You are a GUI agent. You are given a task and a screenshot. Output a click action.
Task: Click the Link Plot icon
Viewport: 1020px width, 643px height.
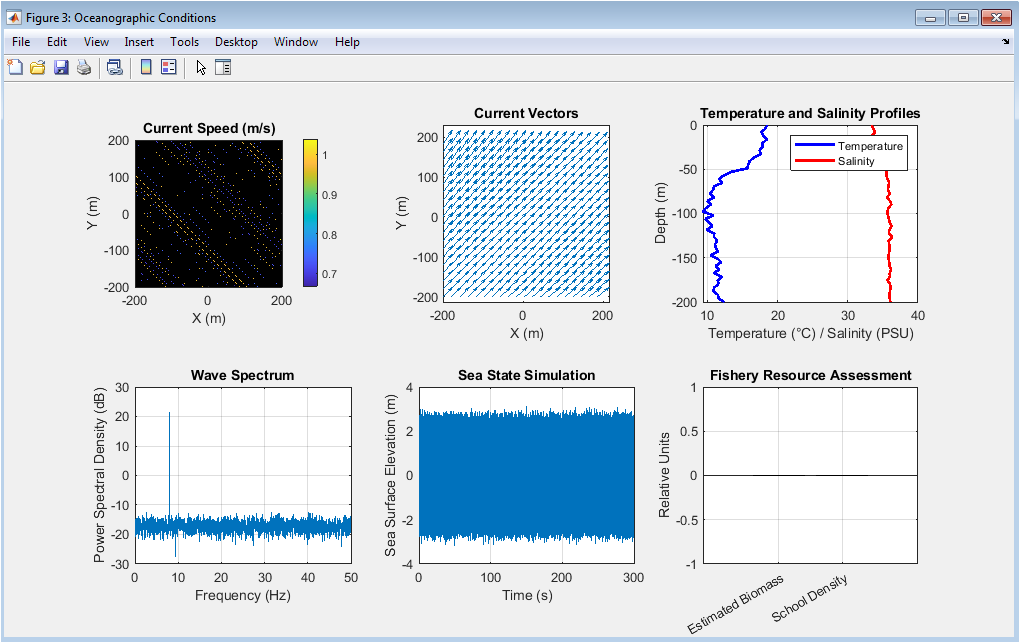click(x=114, y=67)
